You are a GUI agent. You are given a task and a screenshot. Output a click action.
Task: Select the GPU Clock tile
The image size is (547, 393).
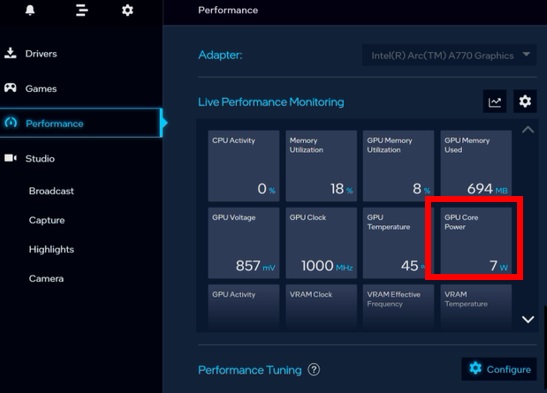pos(321,243)
